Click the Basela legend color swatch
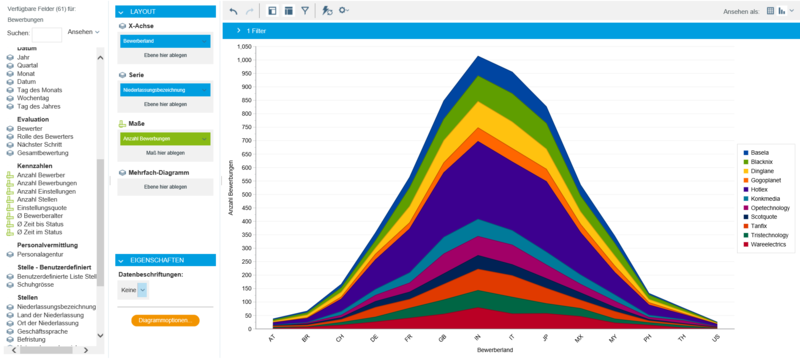800x360 pixels. 746,152
